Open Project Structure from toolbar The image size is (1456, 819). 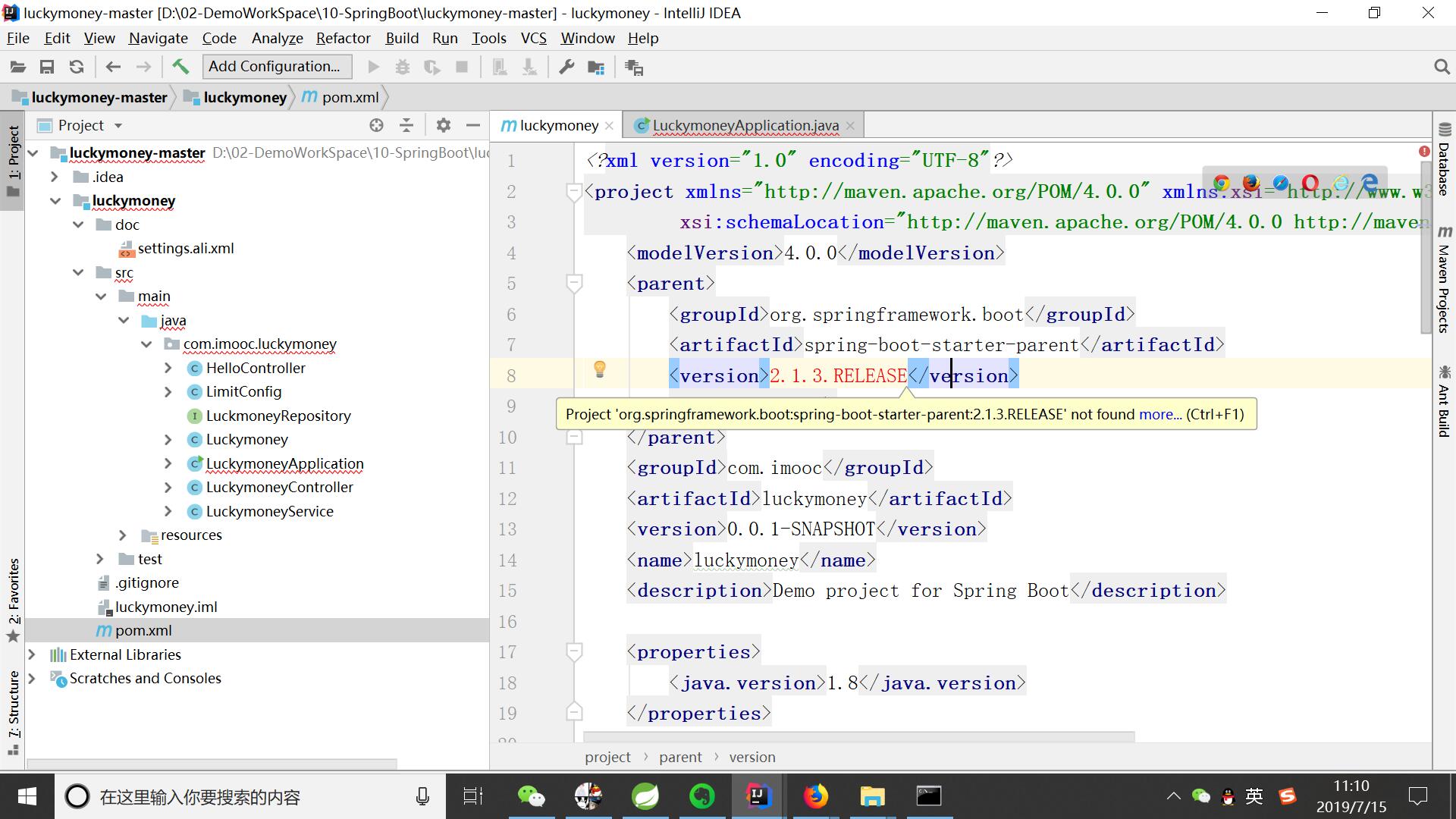tap(596, 67)
